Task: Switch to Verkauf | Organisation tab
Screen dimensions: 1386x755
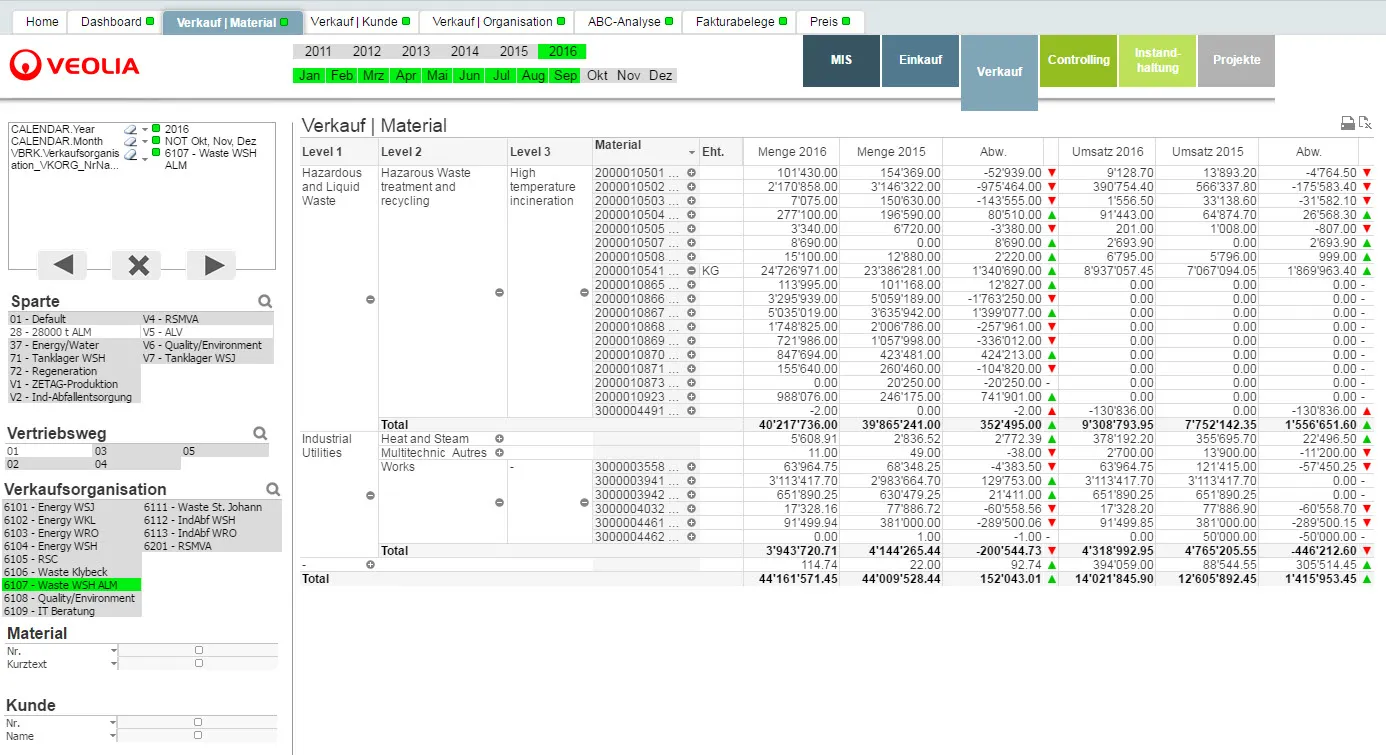Action: [497, 22]
